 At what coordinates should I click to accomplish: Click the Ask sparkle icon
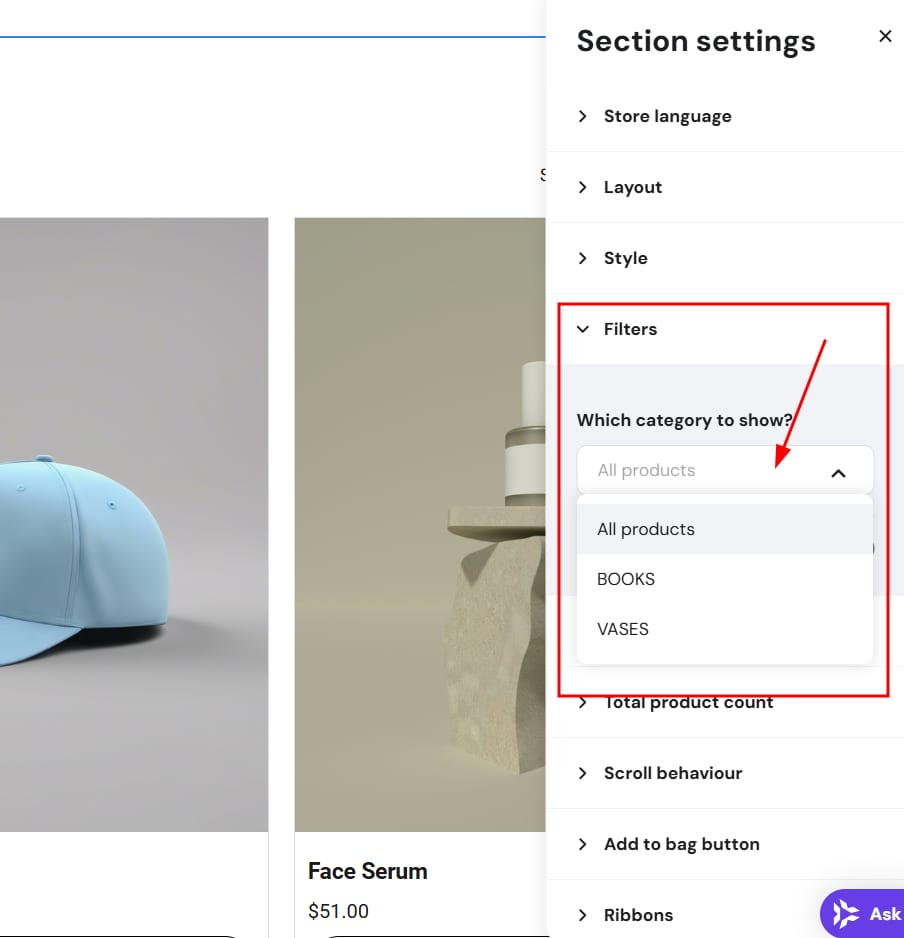click(846, 914)
